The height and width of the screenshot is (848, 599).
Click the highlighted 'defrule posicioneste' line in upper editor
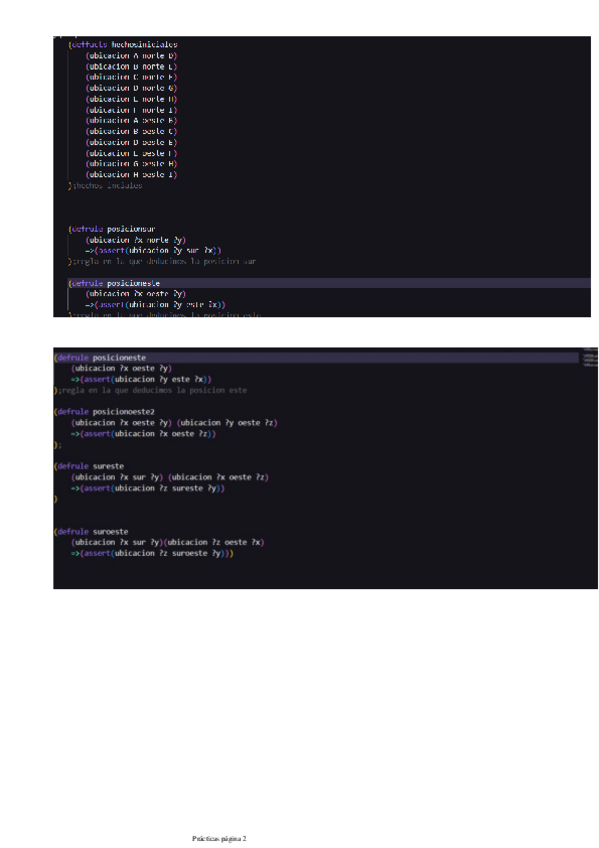pyautogui.click(x=329, y=283)
